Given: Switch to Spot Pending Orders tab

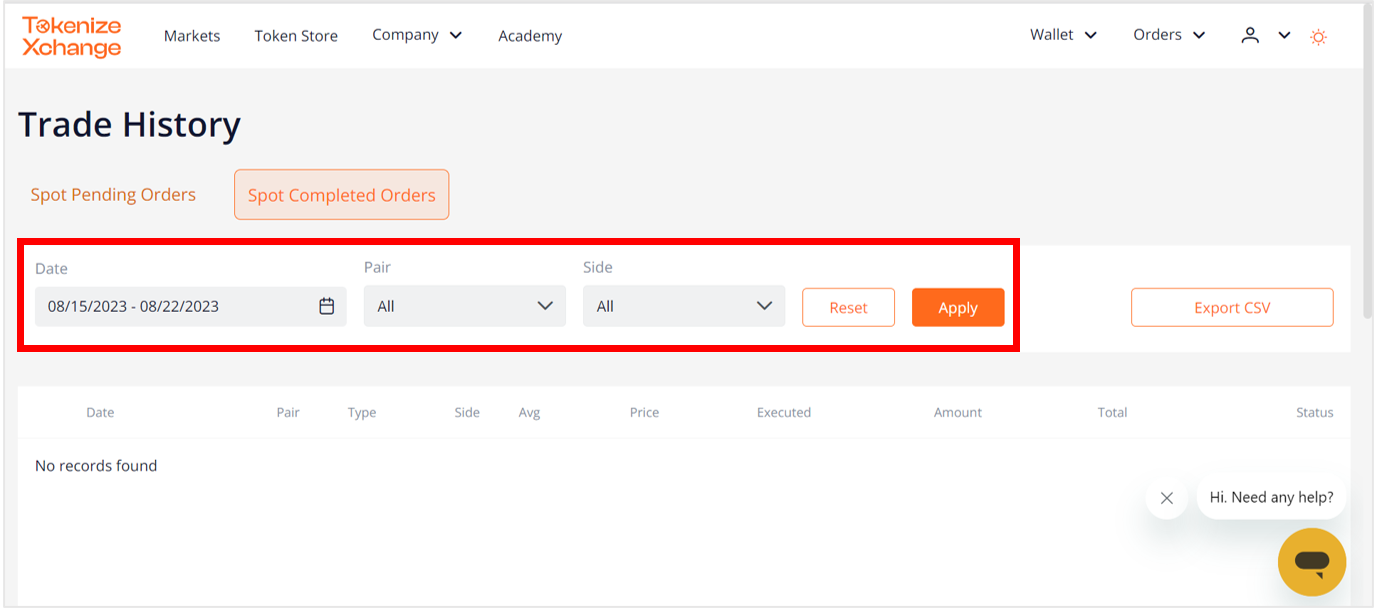Looking at the screenshot, I should [113, 195].
